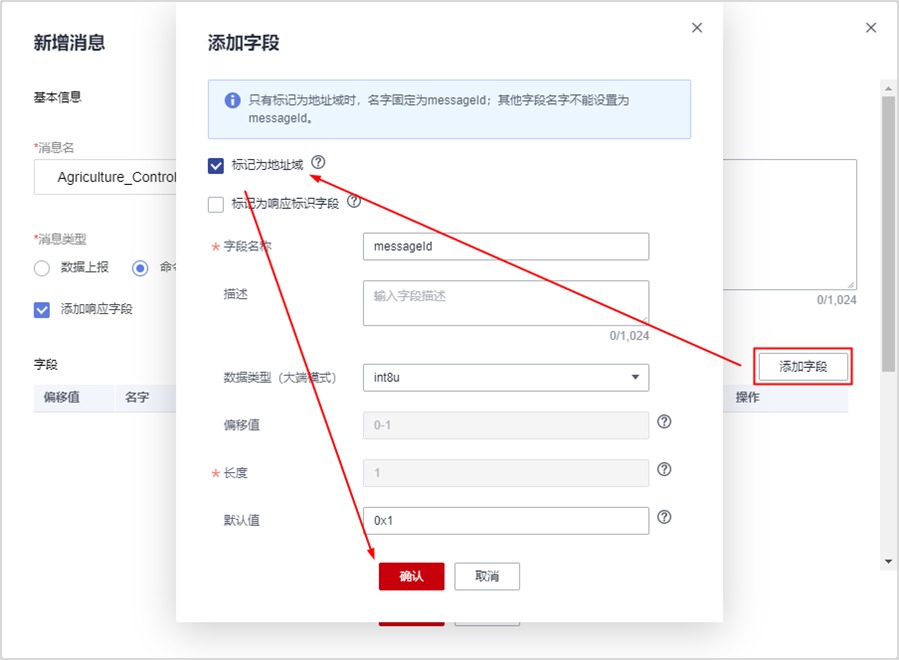
Task: Click the 确认 button
Action: click(411, 576)
